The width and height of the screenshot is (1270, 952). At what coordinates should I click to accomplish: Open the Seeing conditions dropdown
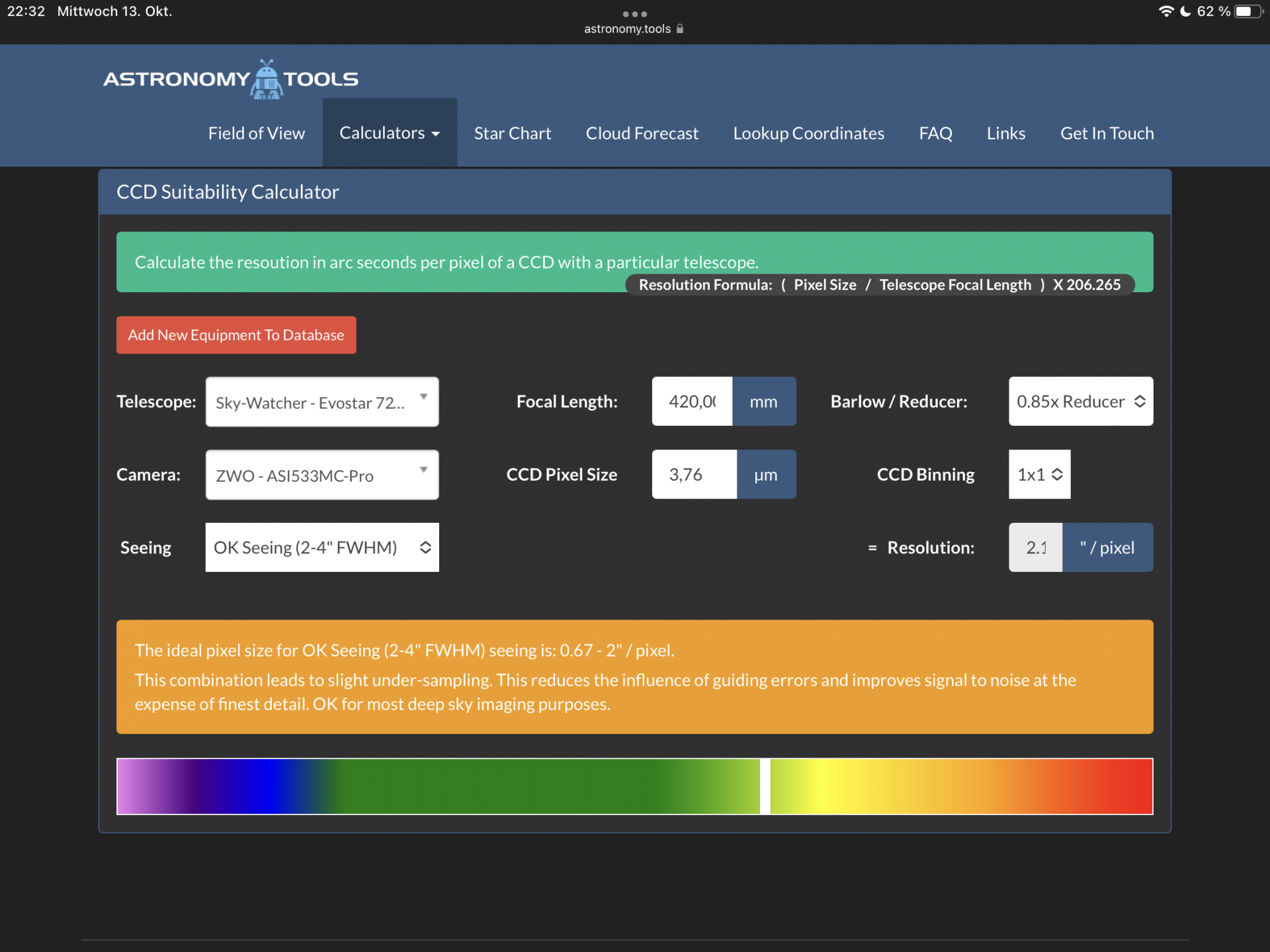[322, 547]
